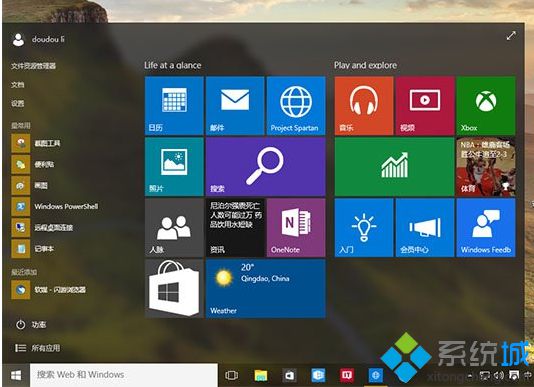Launch the Project Spartan browser tile

296,106
